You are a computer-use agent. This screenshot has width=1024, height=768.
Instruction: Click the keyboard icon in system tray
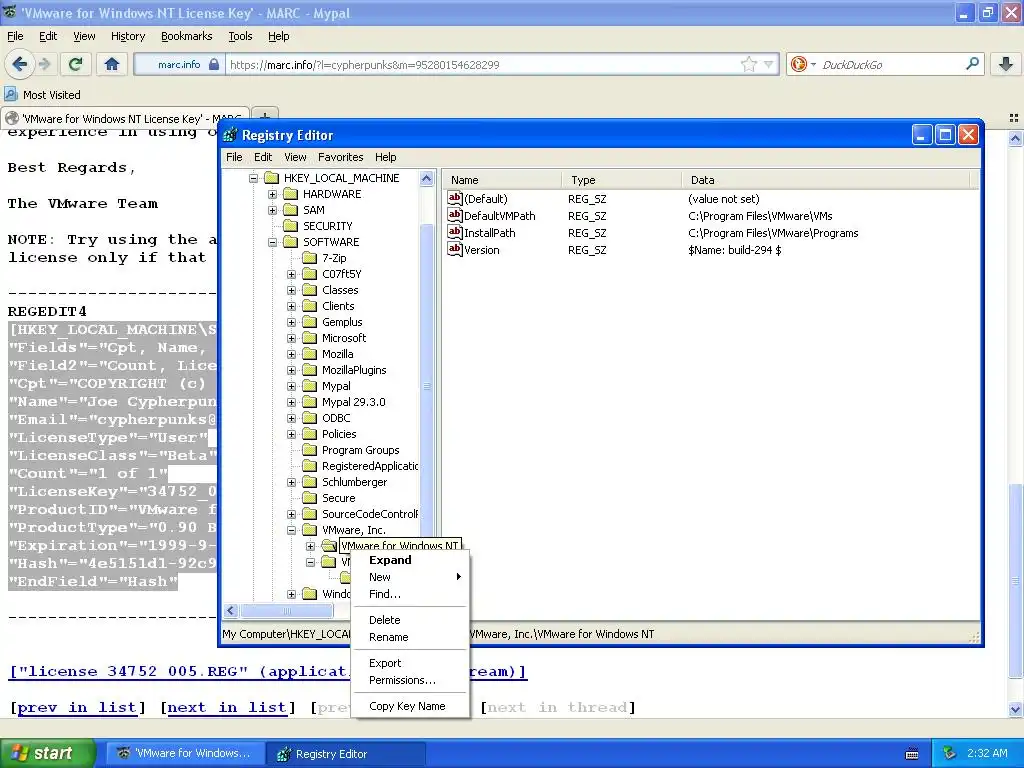click(x=912, y=754)
